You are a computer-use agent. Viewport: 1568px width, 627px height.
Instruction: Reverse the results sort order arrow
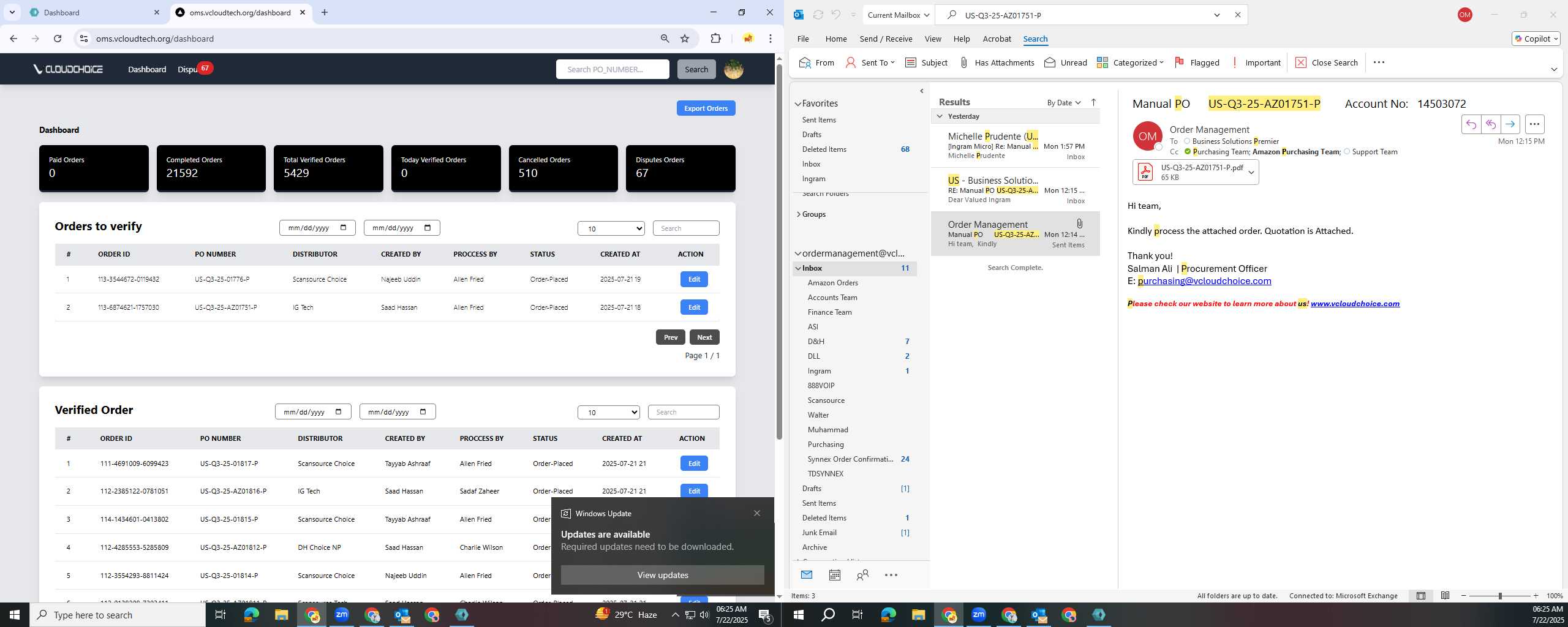pos(1093,102)
